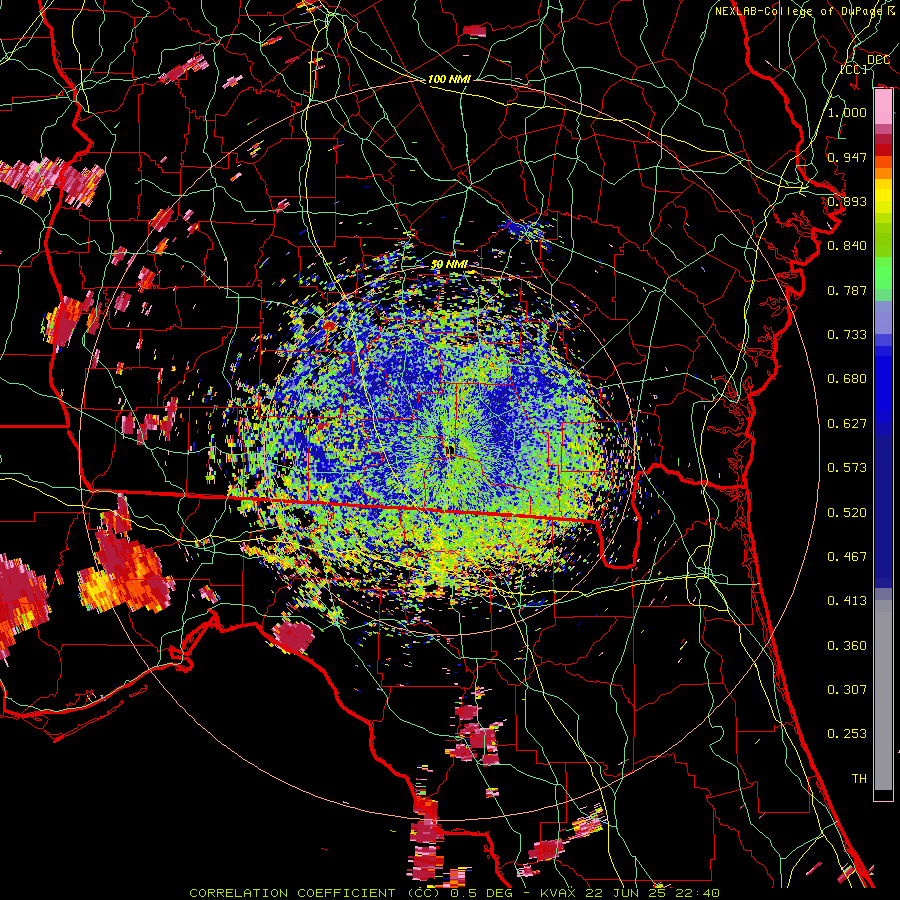Click the bright green band of the color bar
Image resolution: width=900 pixels, height=900 pixels.
[x=883, y=273]
